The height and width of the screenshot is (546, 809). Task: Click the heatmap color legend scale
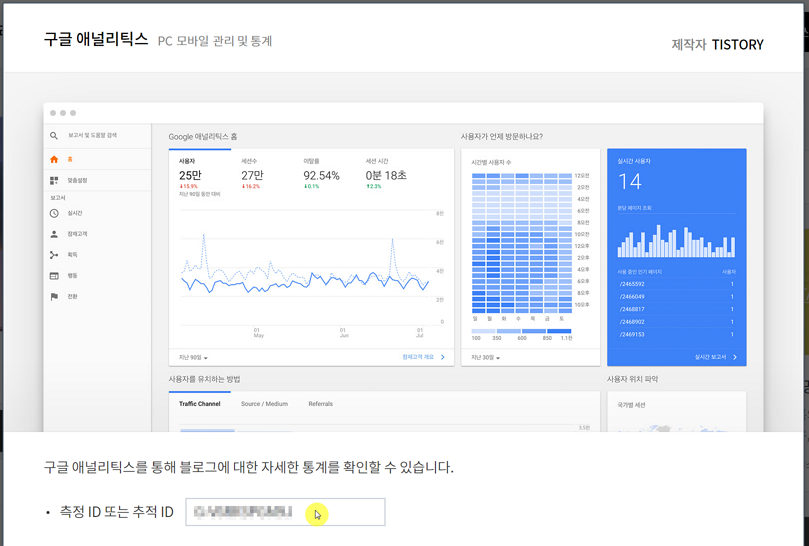pyautogui.click(x=521, y=331)
